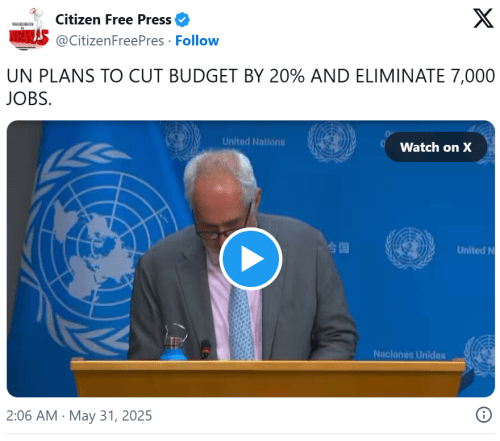Open the @CitizenFreePres handle link

click(110, 41)
